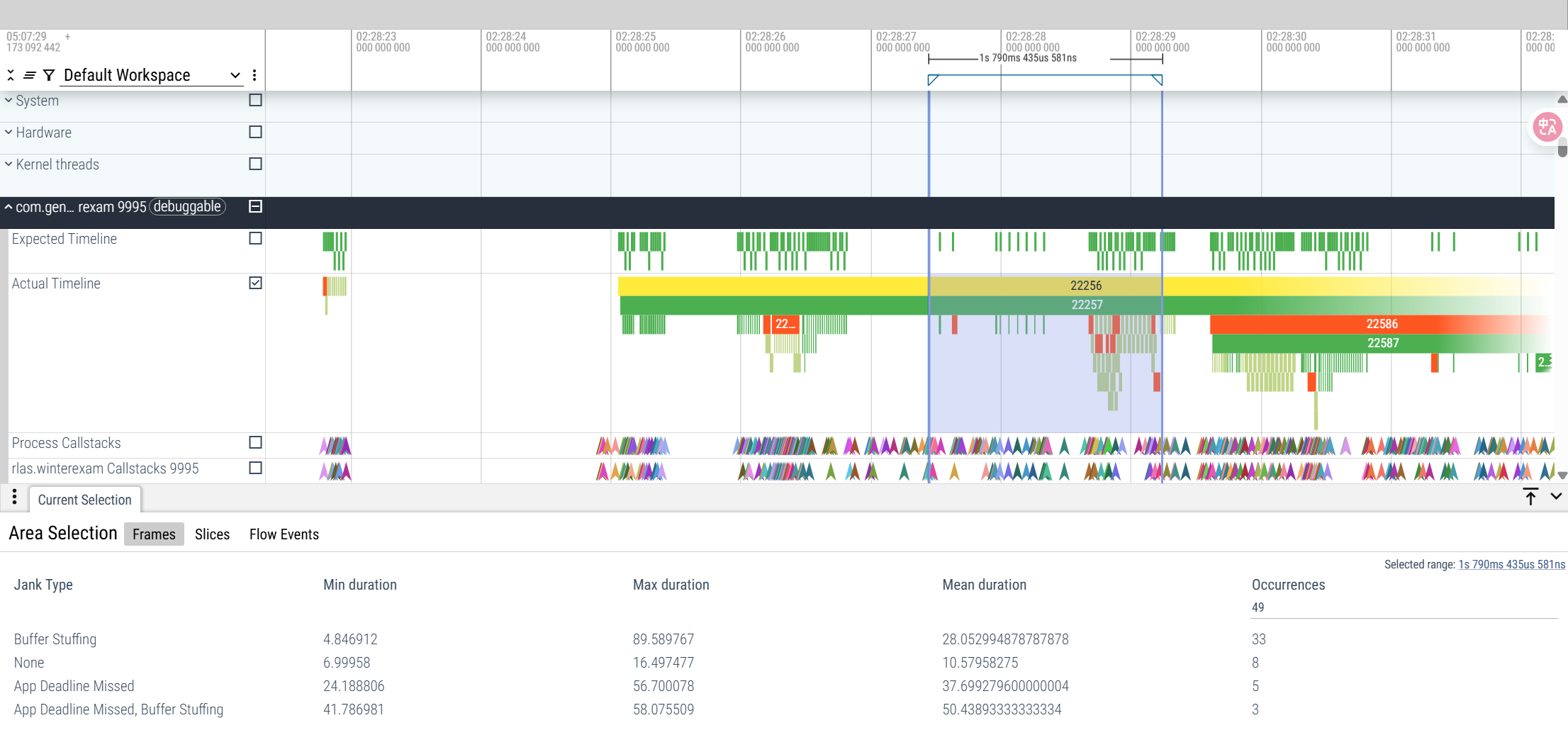Sort by Jank Type column header
The width and height of the screenshot is (1568, 730).
click(x=43, y=585)
